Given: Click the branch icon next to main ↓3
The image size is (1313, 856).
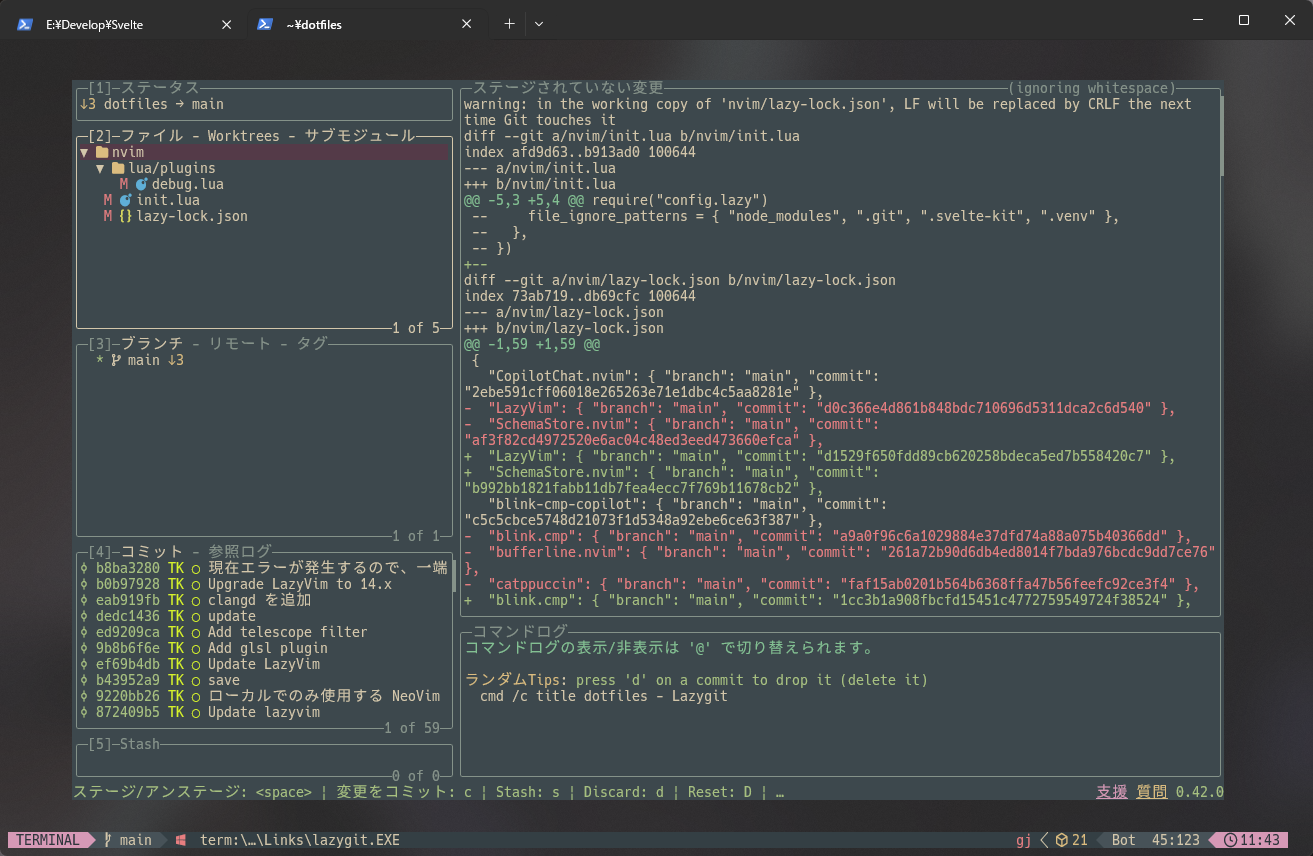Looking at the screenshot, I should [117, 360].
